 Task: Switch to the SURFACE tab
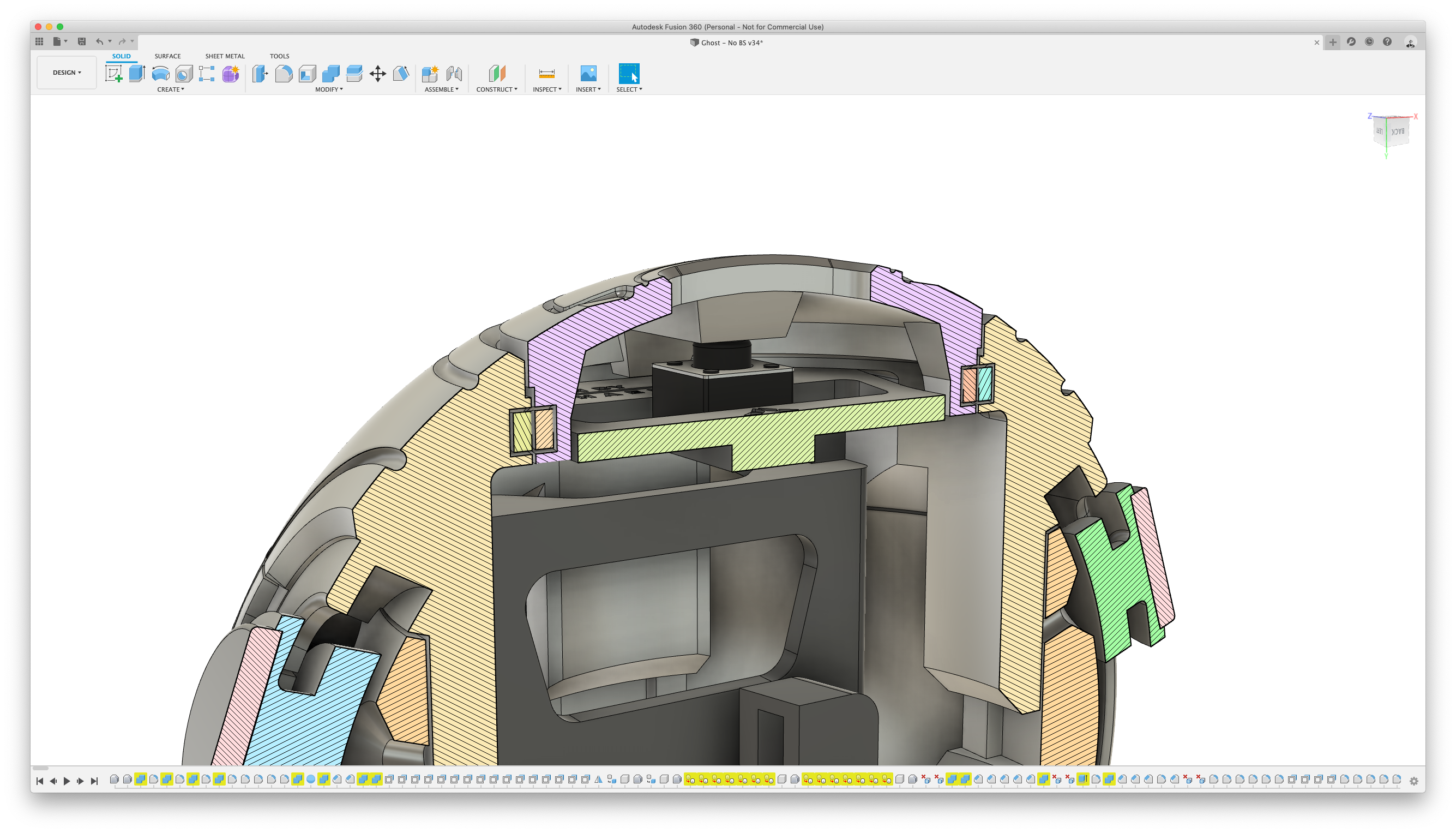coord(167,56)
